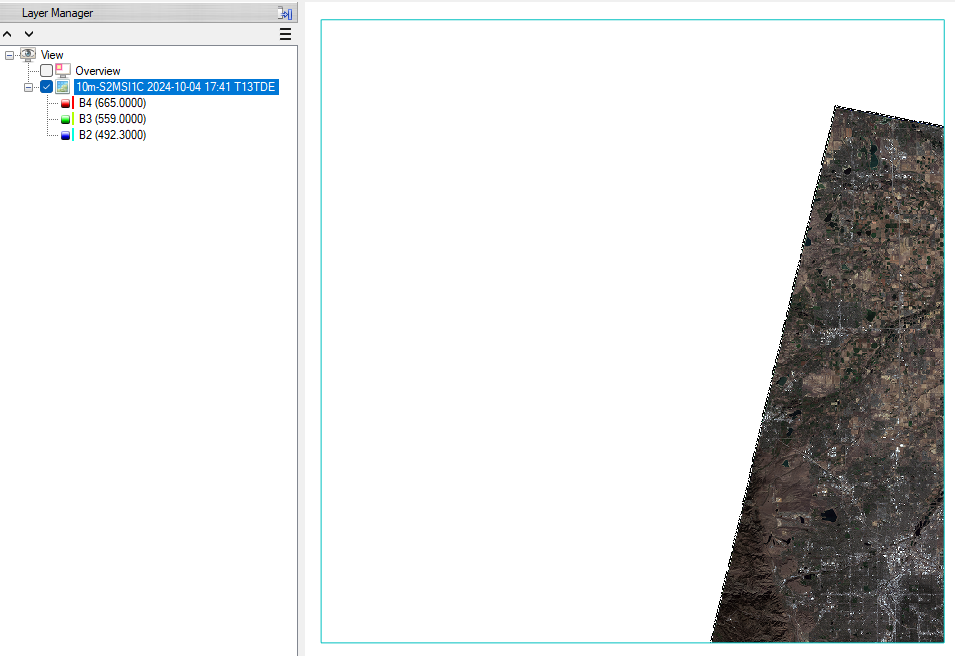
Task: Click the Overview window icon
Action: (x=63, y=71)
